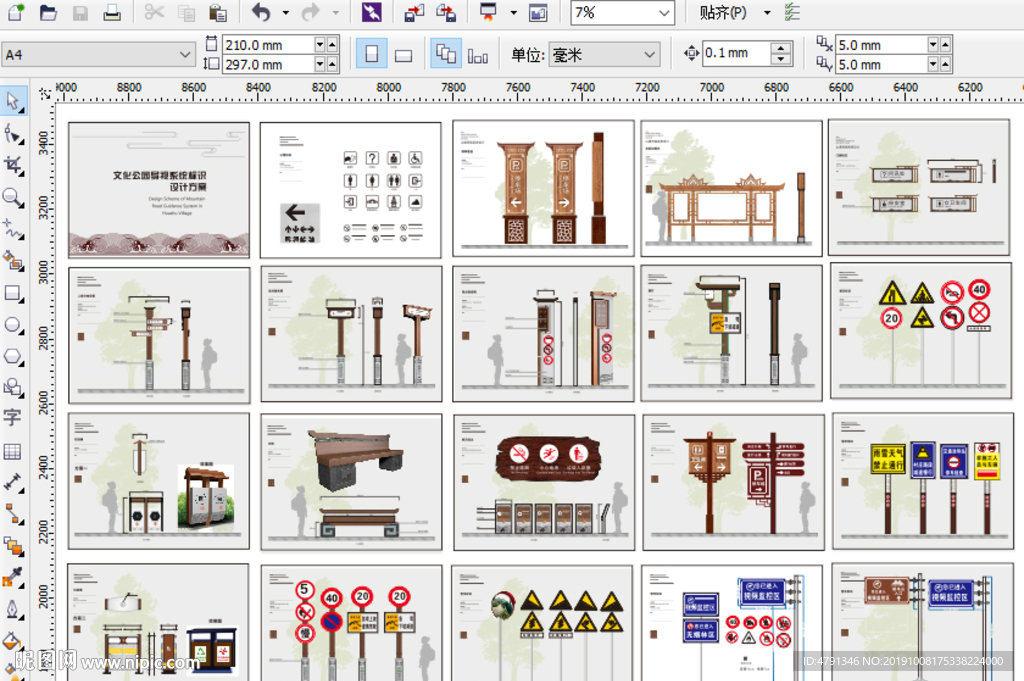Expand the application launcher dropdown arrow
Screen dimensions: 1024x681
pos(513,12)
